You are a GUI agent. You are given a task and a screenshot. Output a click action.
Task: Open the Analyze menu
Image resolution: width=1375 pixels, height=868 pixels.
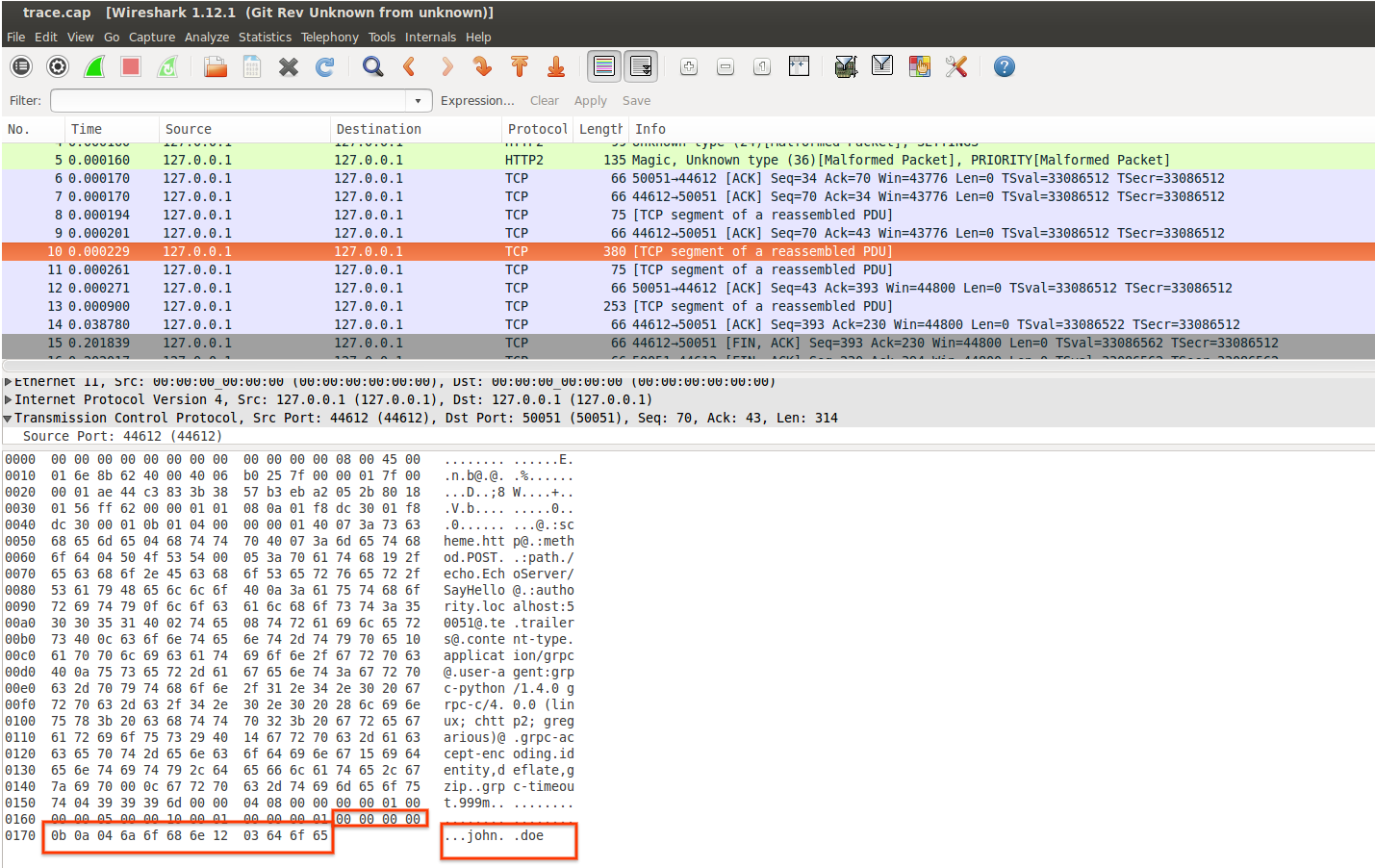[207, 37]
